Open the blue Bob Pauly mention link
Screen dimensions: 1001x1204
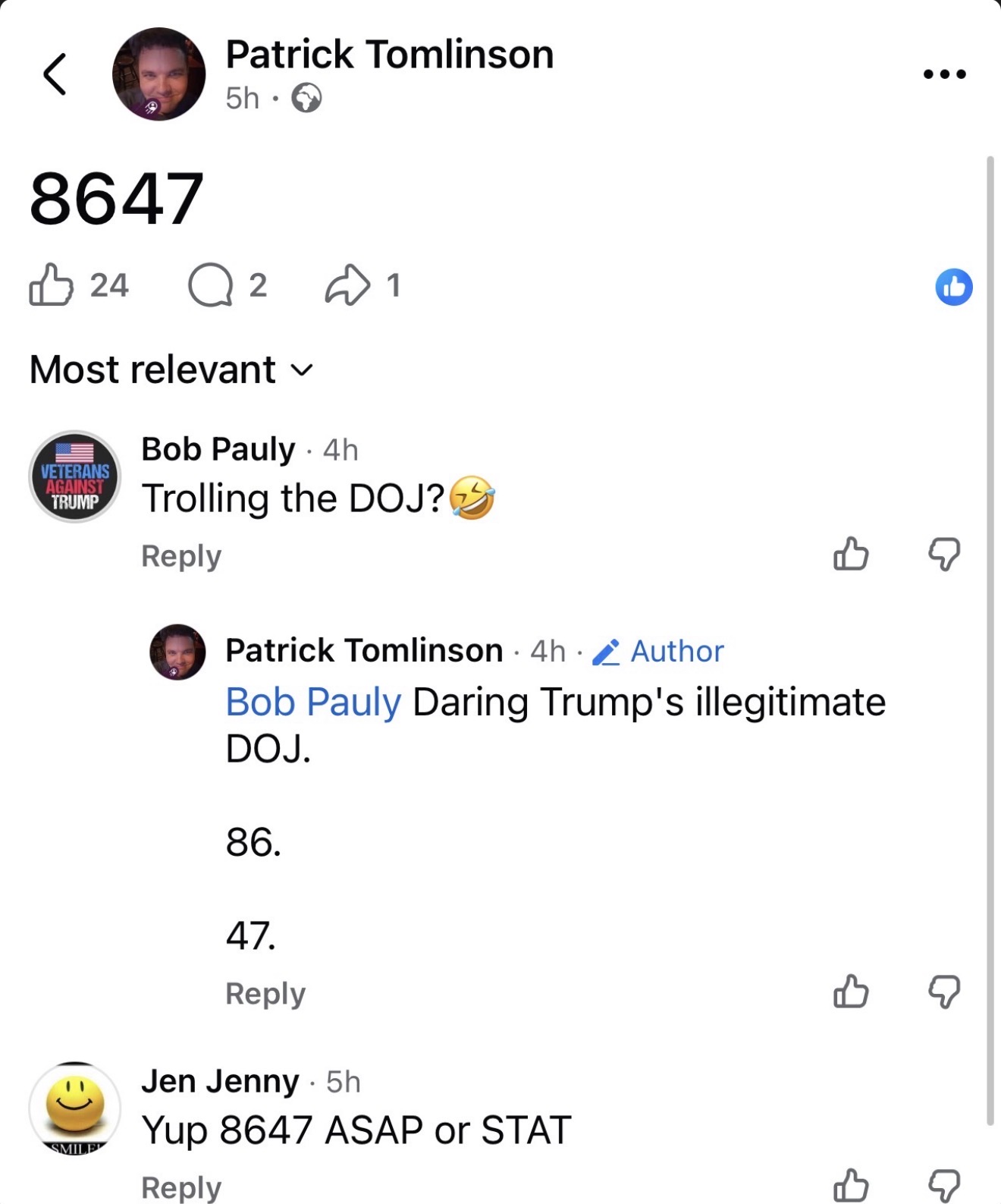pyautogui.click(x=313, y=702)
